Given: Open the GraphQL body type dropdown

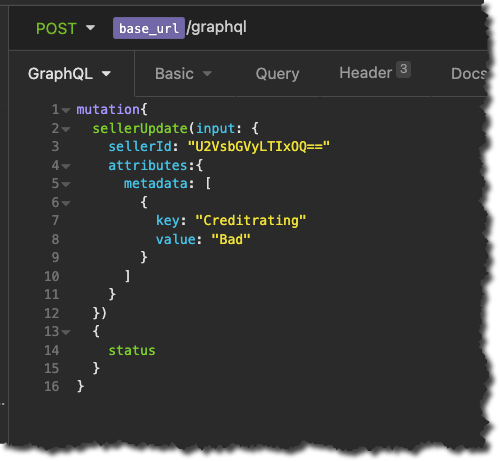Looking at the screenshot, I should coord(69,74).
